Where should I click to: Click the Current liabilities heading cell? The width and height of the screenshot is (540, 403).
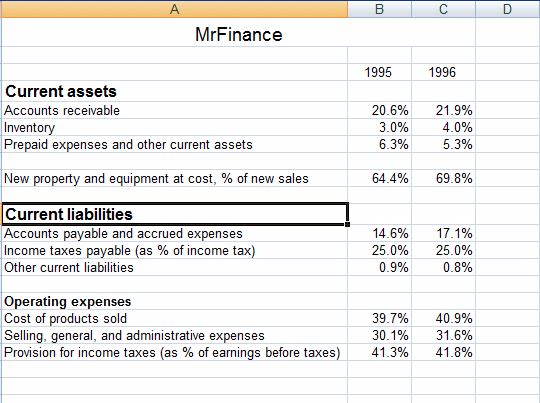click(175, 214)
